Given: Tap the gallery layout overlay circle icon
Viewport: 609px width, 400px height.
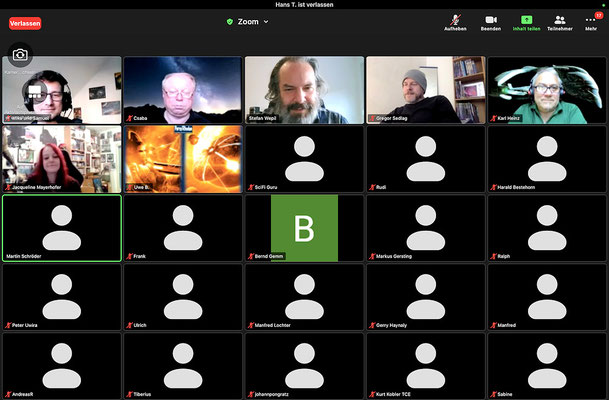Looking at the screenshot, I should point(35,92).
